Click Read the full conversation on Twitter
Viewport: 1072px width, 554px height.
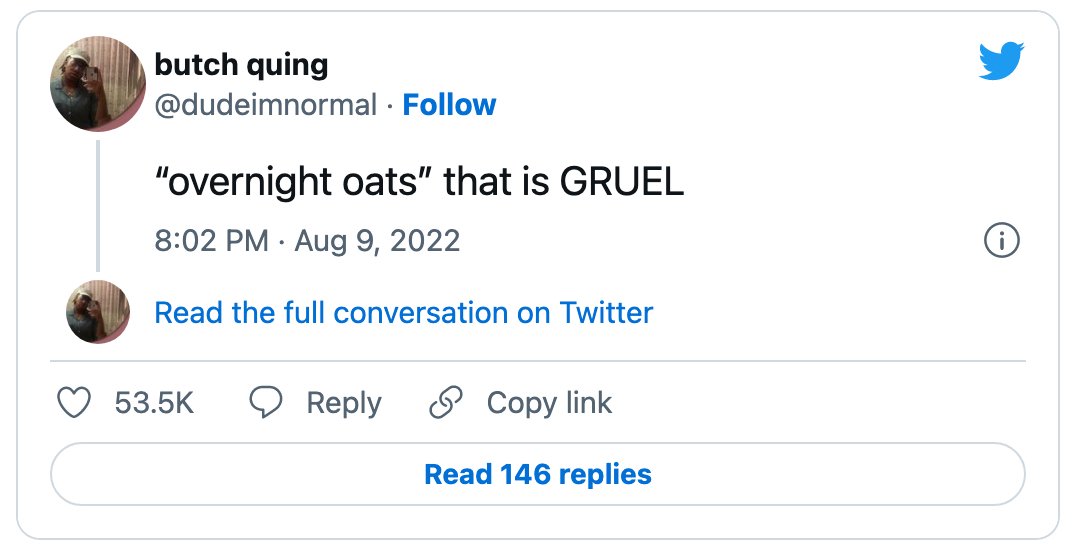coord(404,313)
